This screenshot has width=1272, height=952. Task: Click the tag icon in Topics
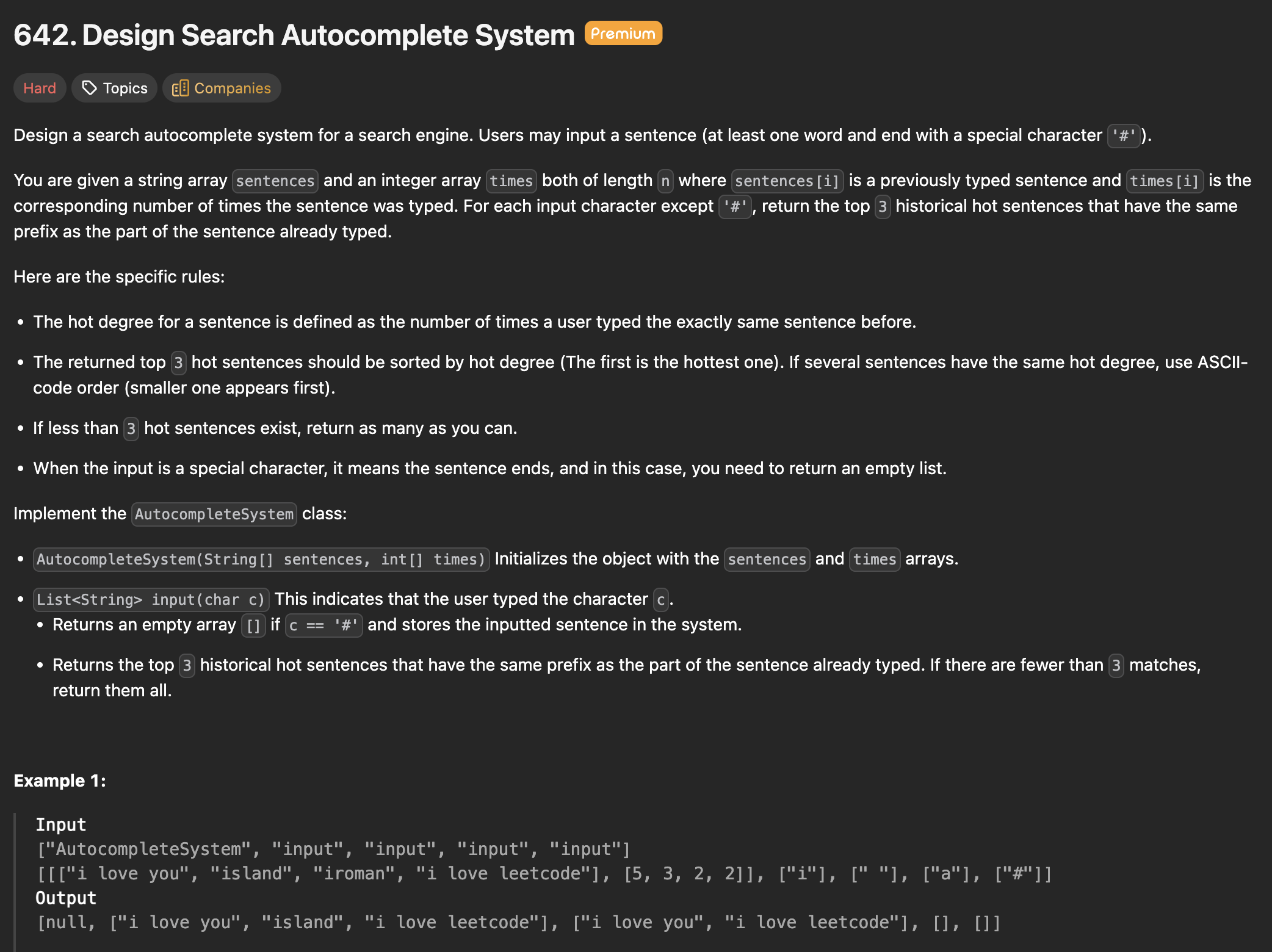(x=89, y=88)
